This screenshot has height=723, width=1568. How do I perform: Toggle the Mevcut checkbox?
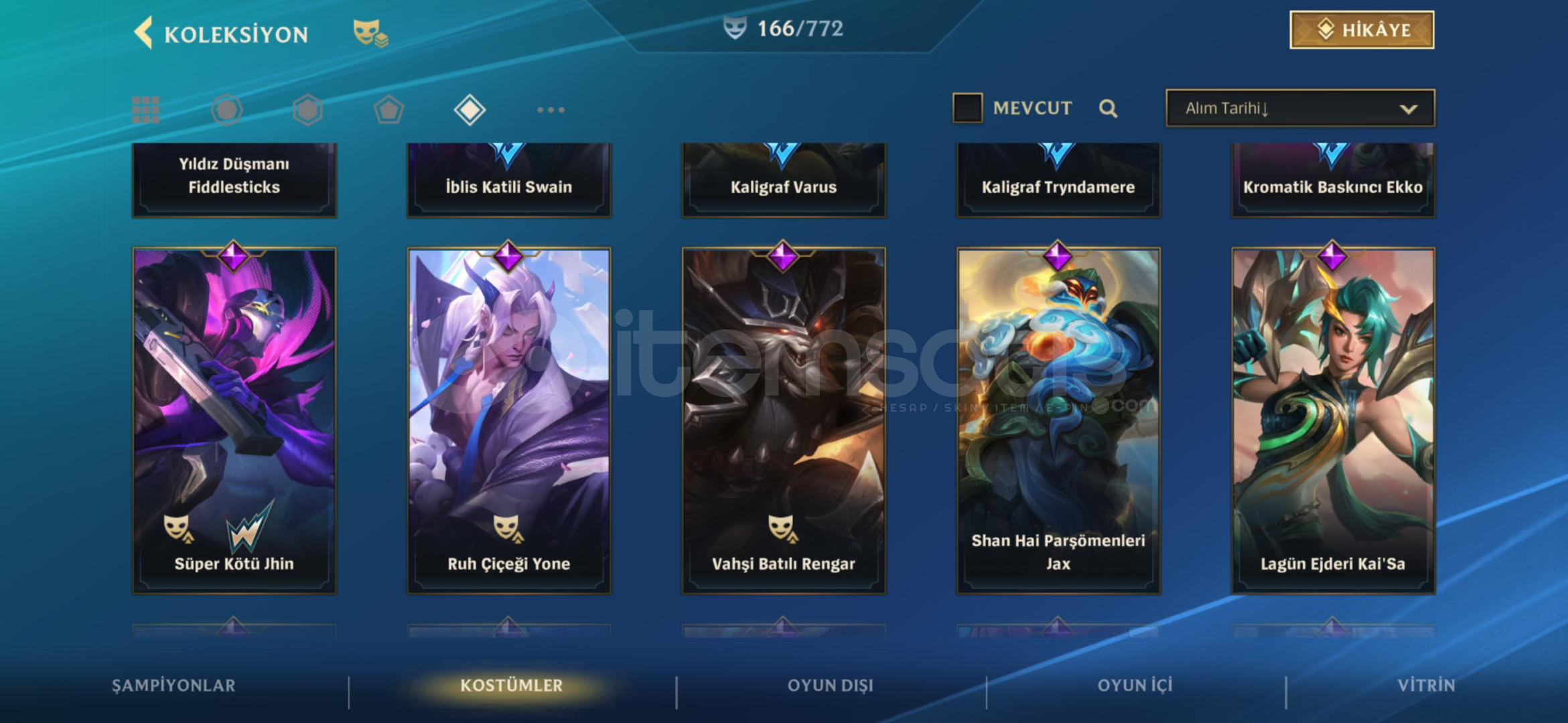[x=968, y=108]
